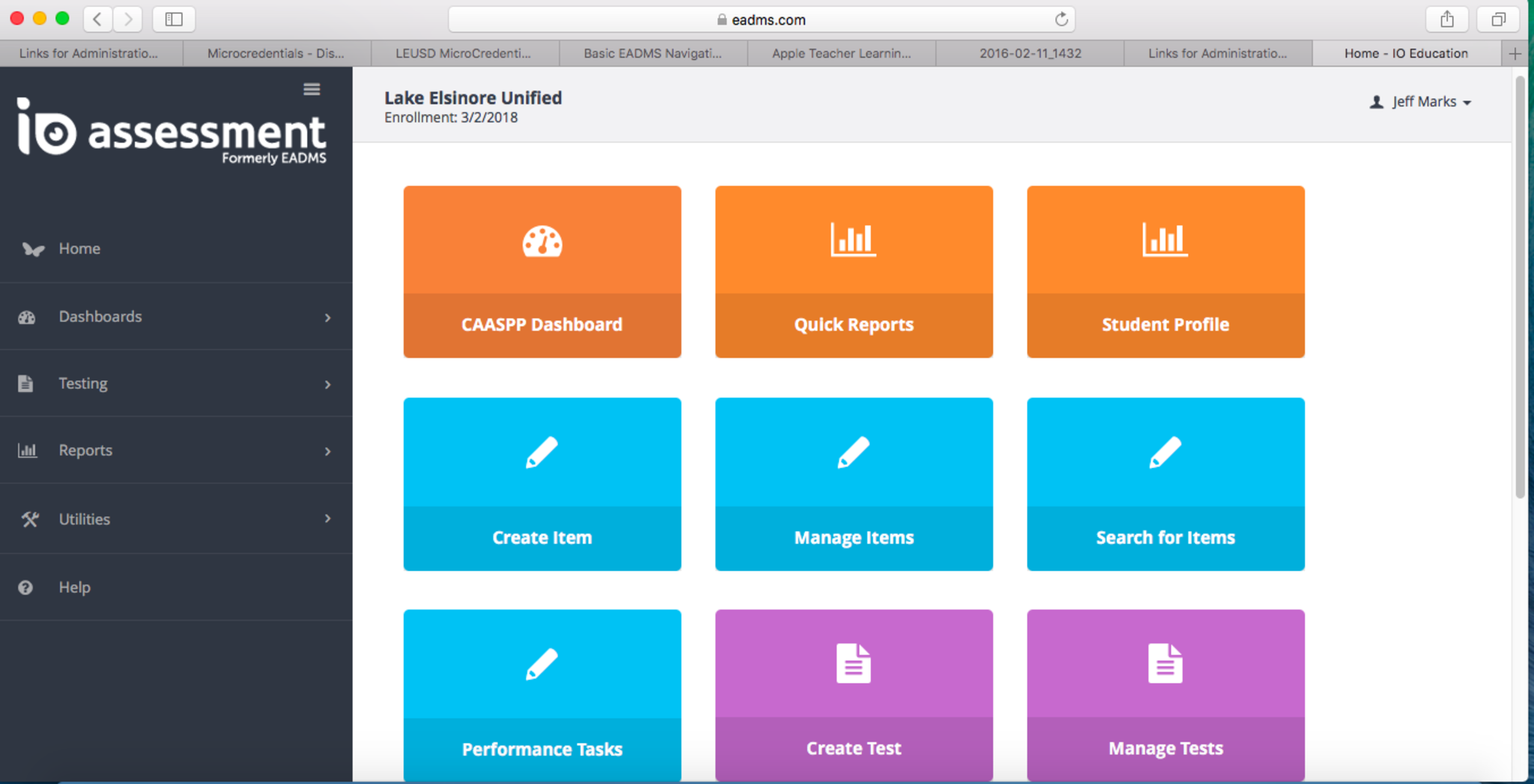Click the Create Item pencil icon
1534x784 pixels.
pyautogui.click(x=542, y=452)
